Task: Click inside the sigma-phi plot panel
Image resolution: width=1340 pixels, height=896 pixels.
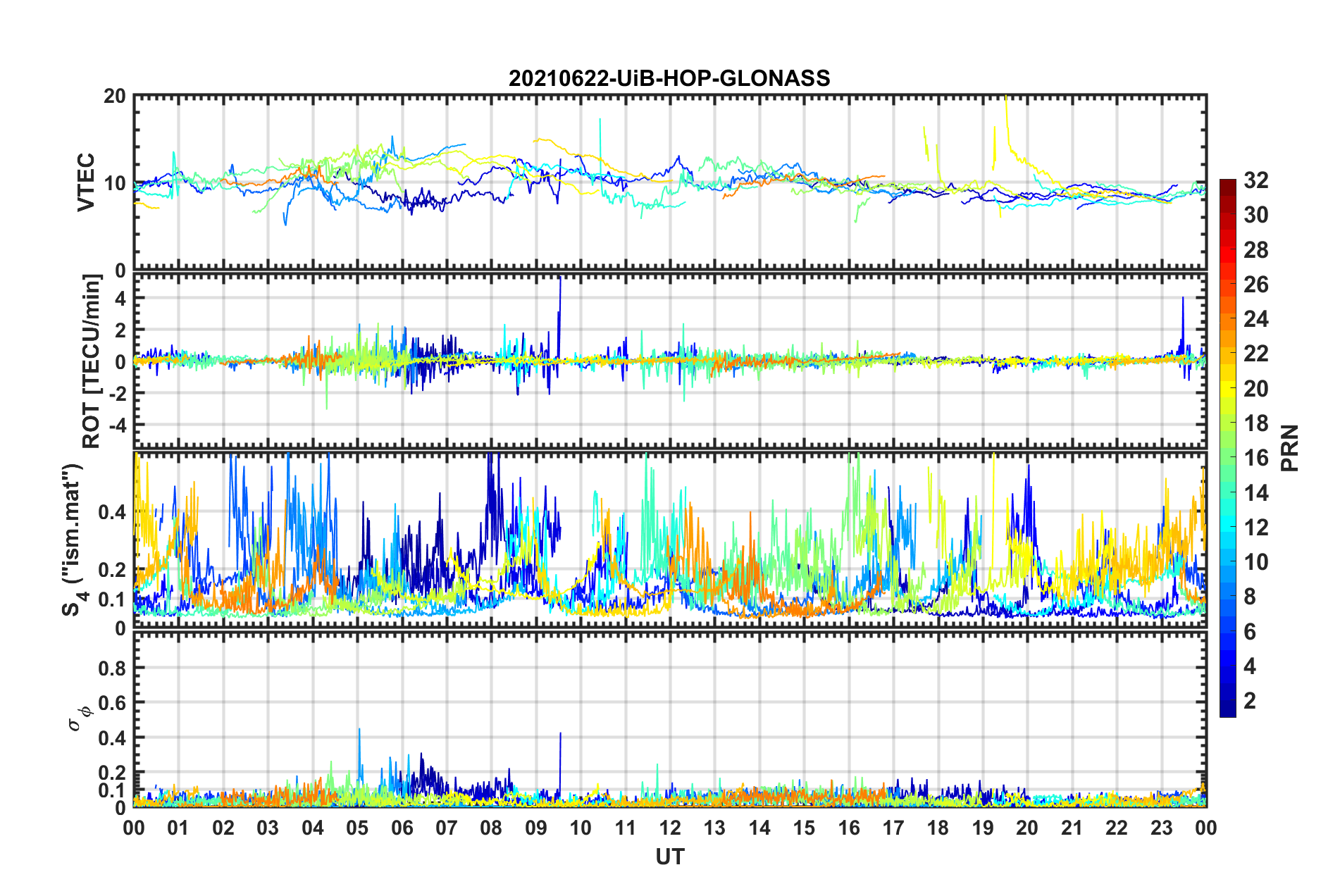Action: (670, 719)
